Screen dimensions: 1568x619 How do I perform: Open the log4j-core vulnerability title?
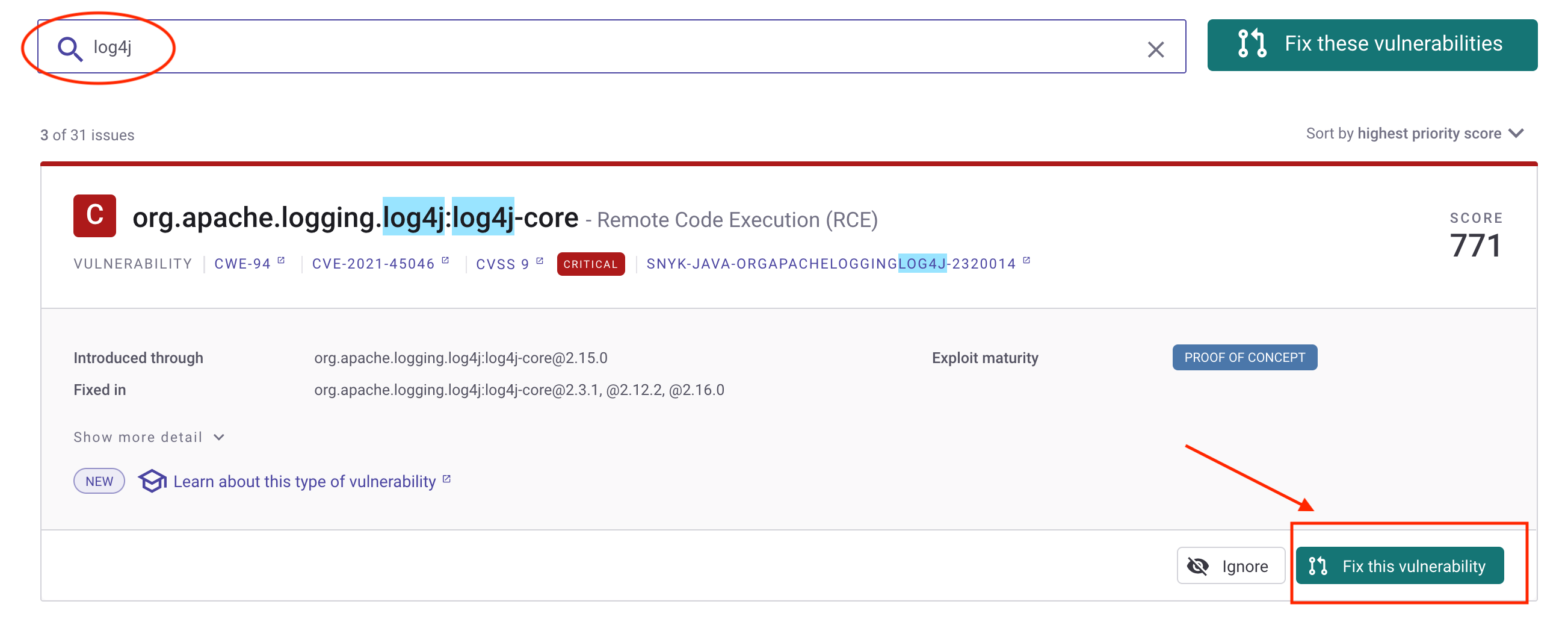(x=355, y=217)
